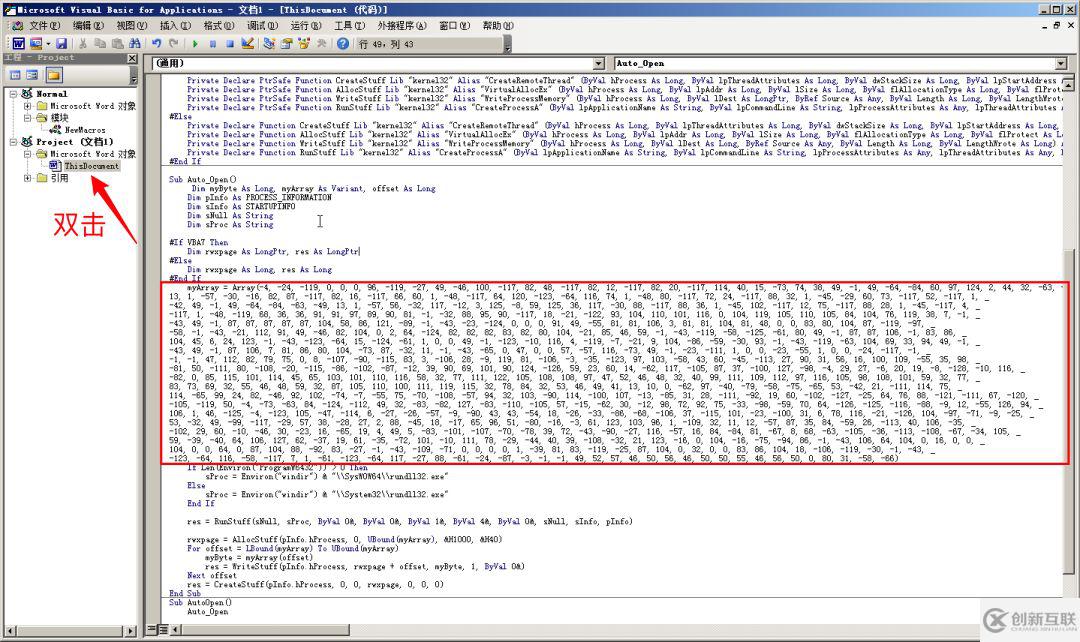Viewport: 1080px width, 642px height.
Task: Open the 工具 (Tools) menu
Action: click(x=349, y=25)
